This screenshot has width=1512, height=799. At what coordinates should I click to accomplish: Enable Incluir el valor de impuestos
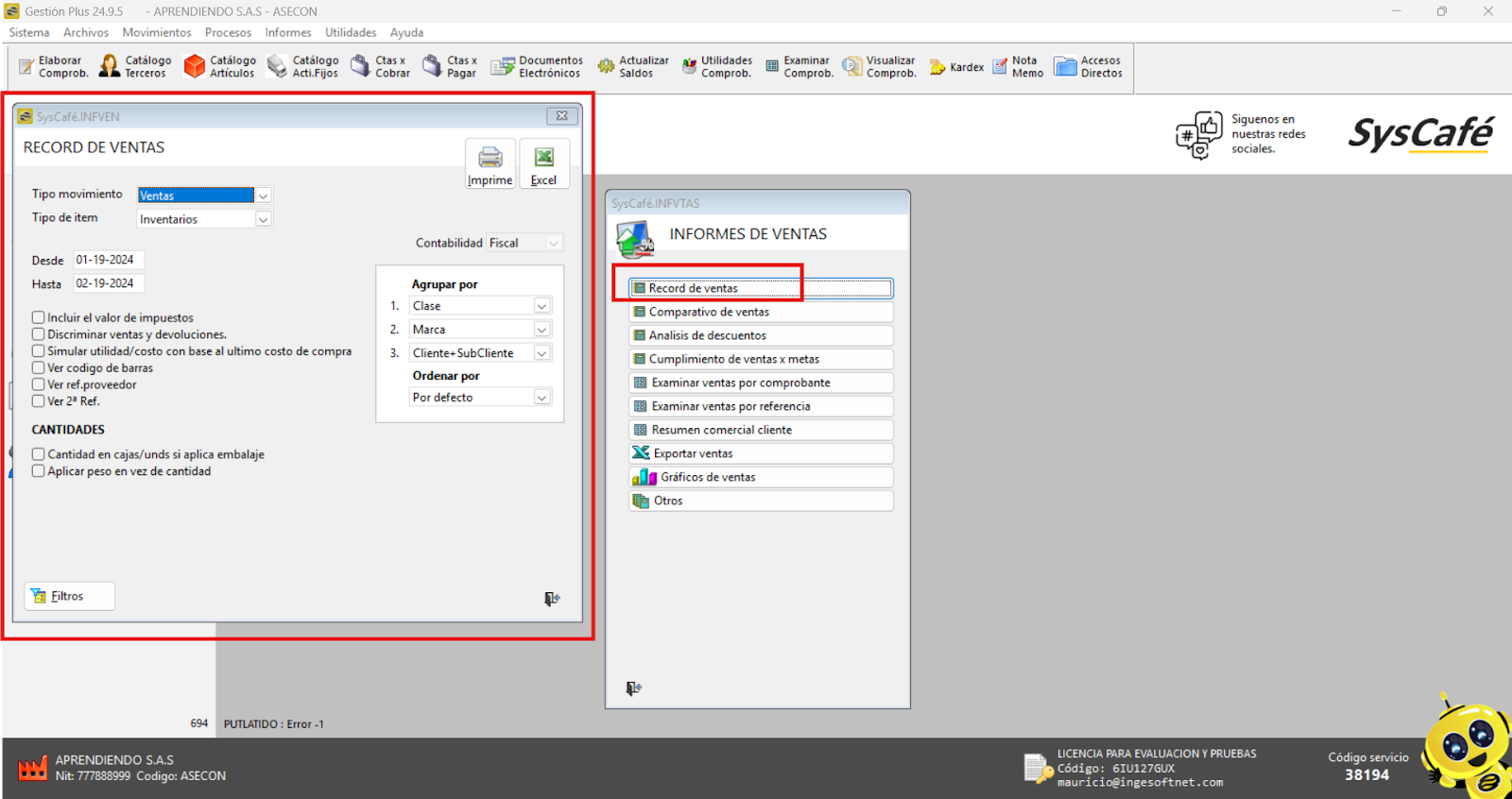pos(39,318)
